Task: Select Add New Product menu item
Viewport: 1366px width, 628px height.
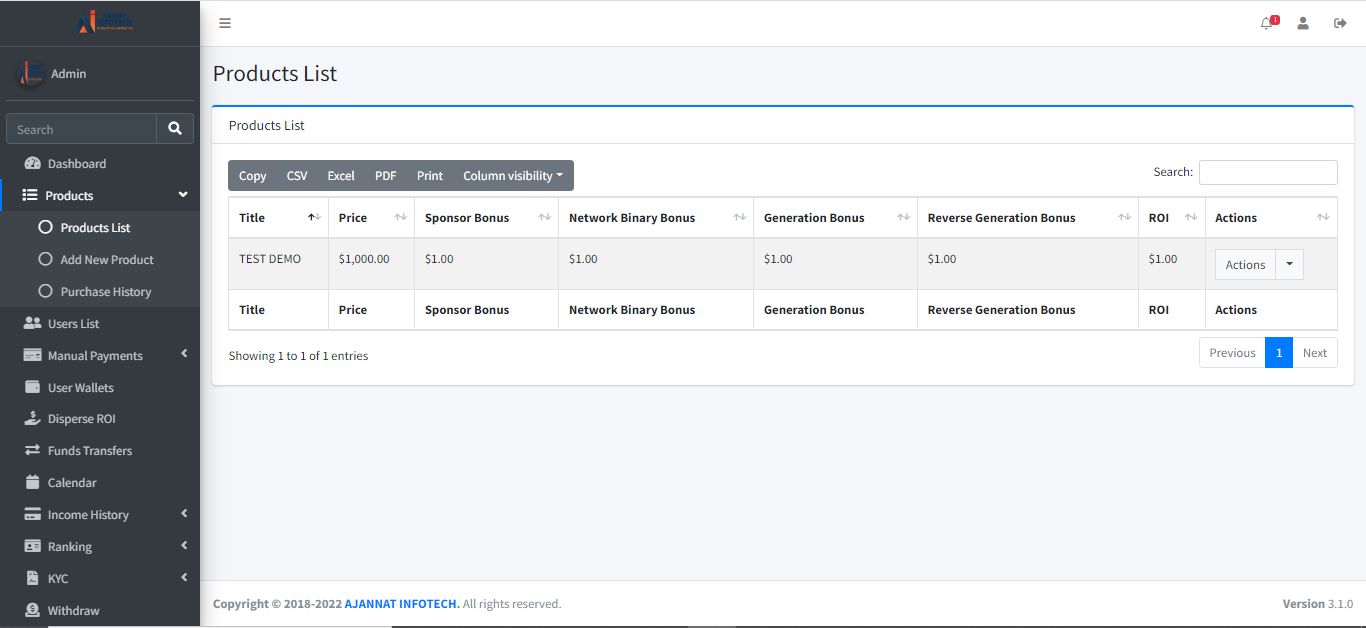Action: pyautogui.click(x=106, y=260)
